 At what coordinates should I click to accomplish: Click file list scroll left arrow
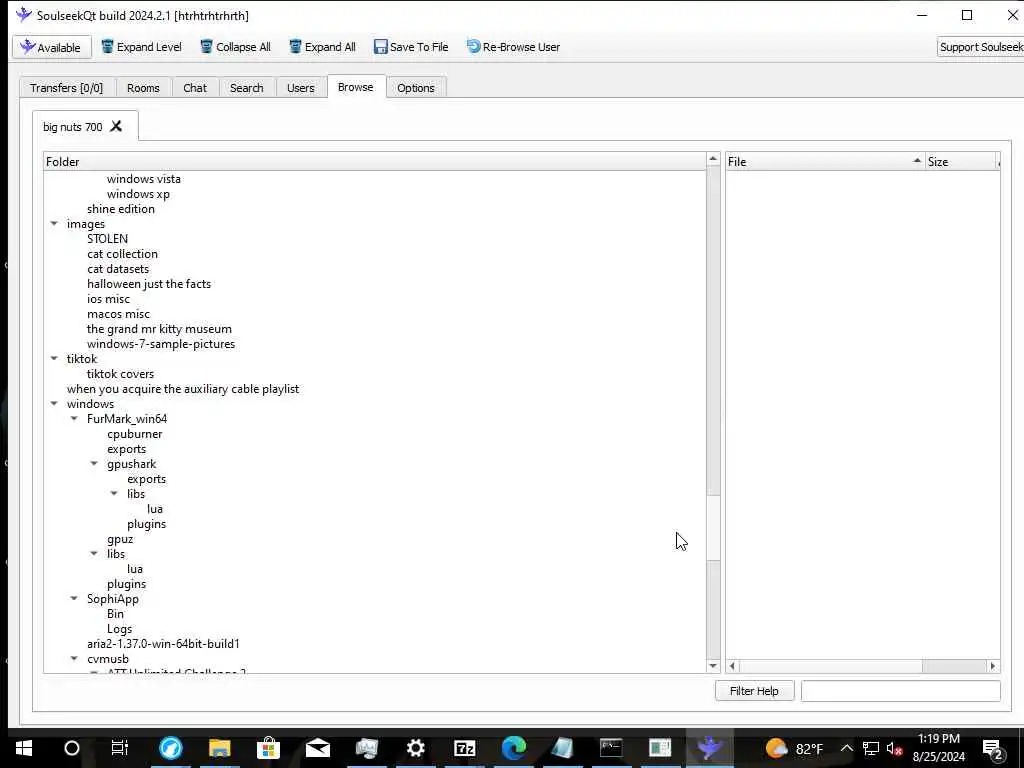[x=733, y=666]
